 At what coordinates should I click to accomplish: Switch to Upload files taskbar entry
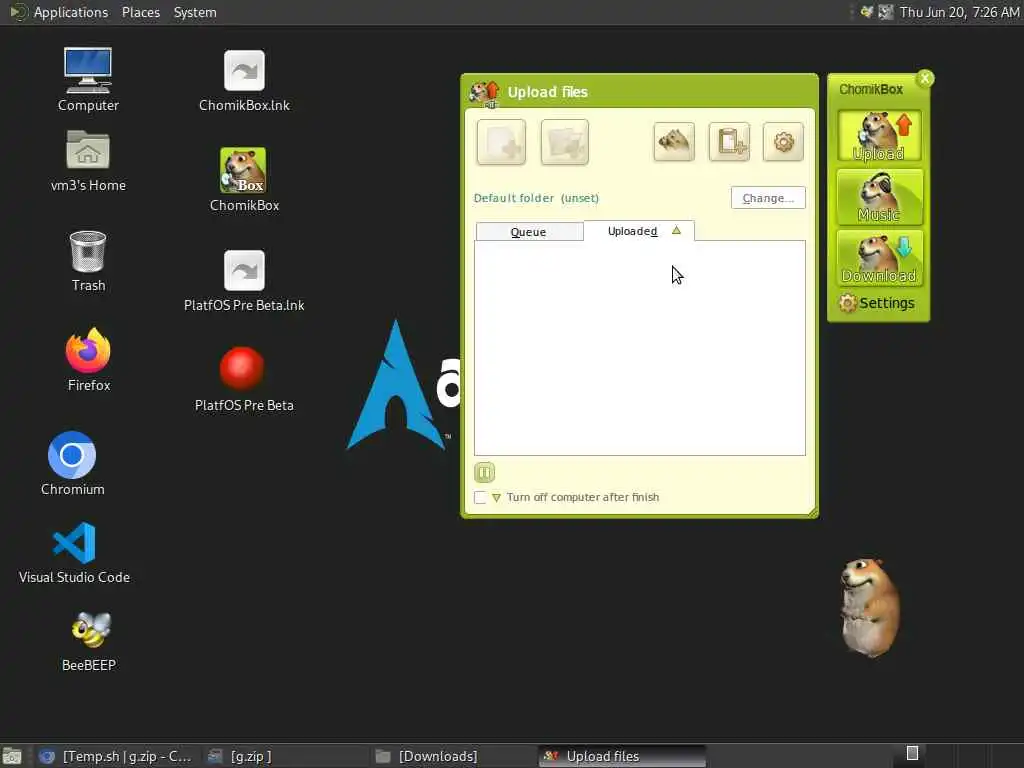pos(622,756)
